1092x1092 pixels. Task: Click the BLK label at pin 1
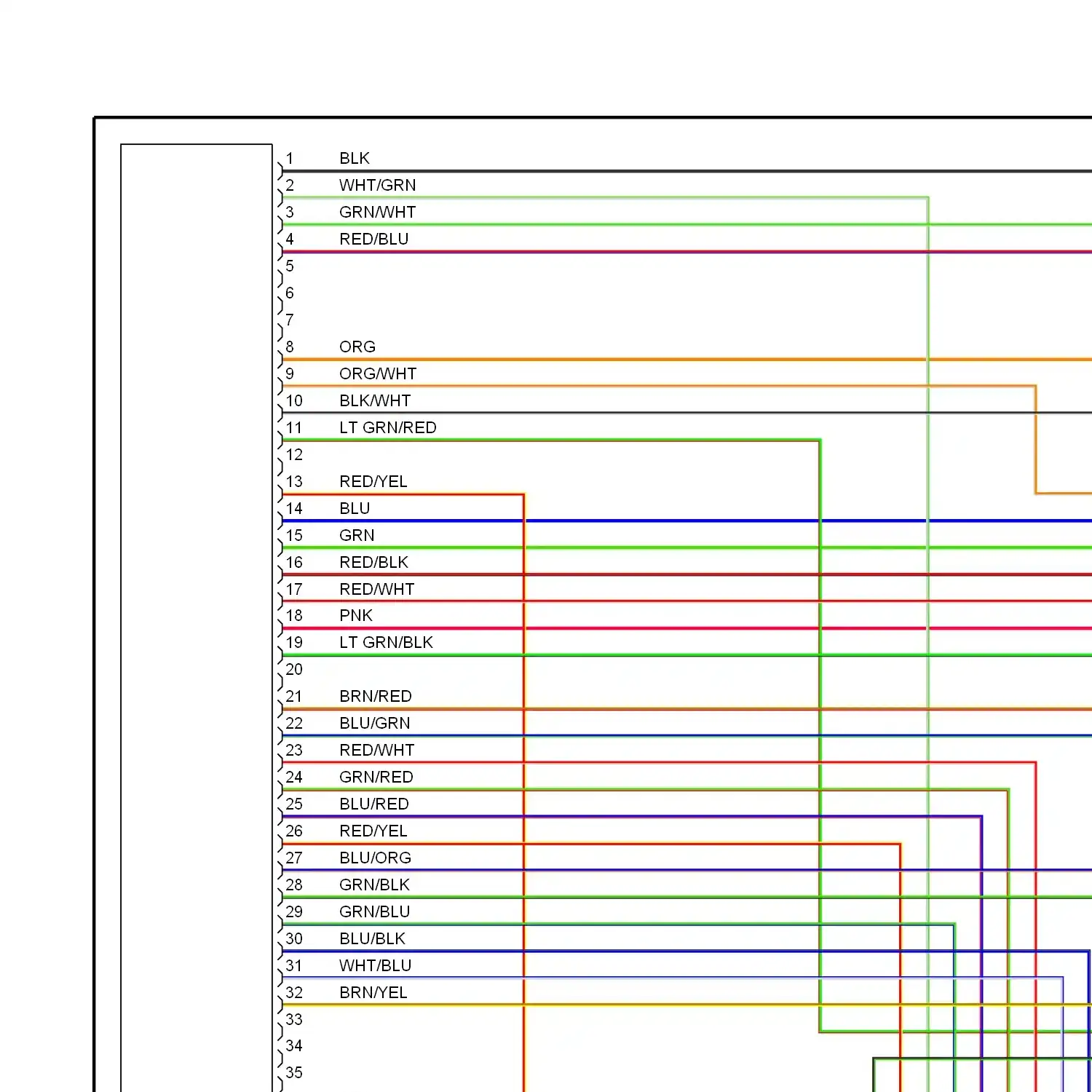(x=354, y=158)
